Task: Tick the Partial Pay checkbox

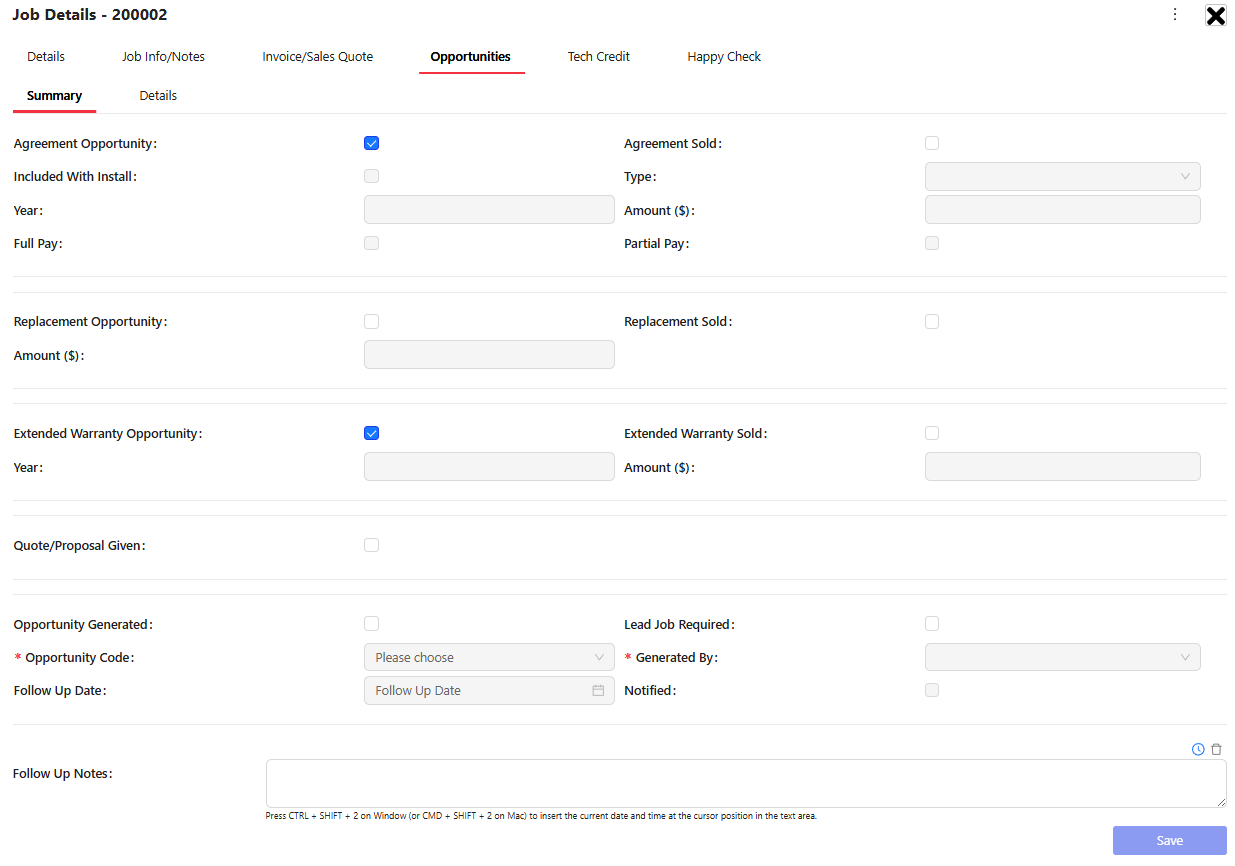Action: coord(932,243)
